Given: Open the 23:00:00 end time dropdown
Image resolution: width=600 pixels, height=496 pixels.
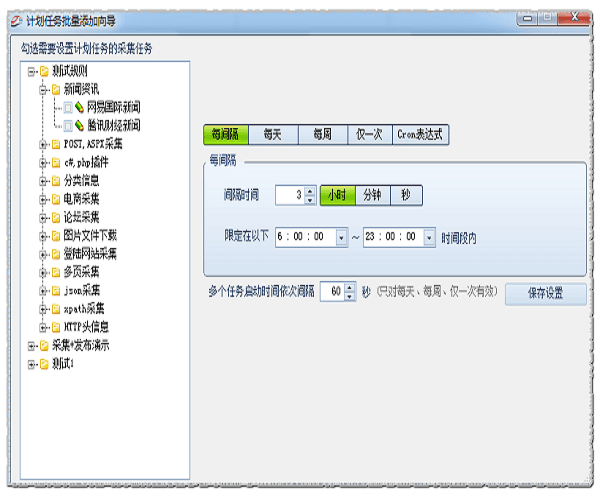Looking at the screenshot, I should [429, 238].
